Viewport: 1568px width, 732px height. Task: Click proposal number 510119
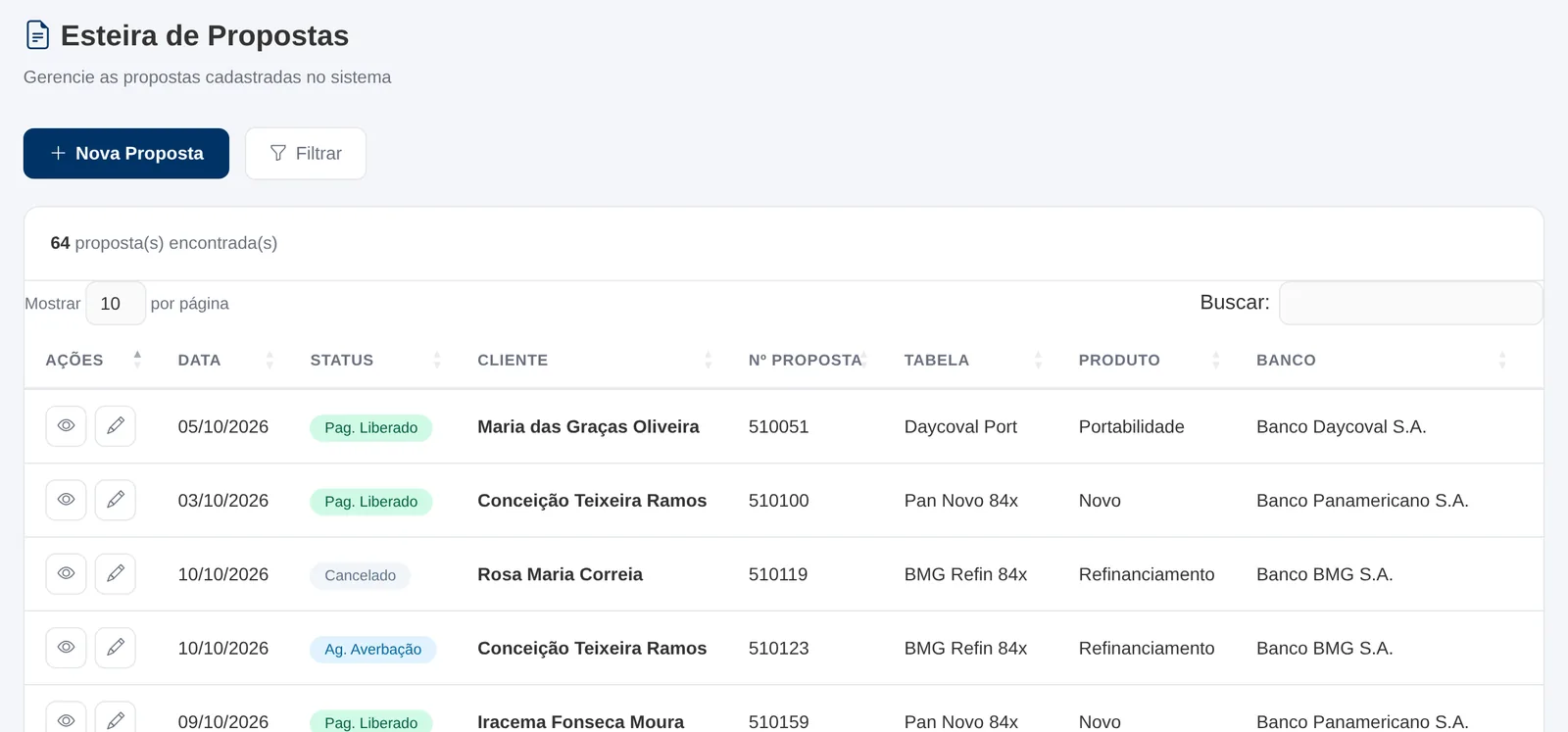click(778, 574)
